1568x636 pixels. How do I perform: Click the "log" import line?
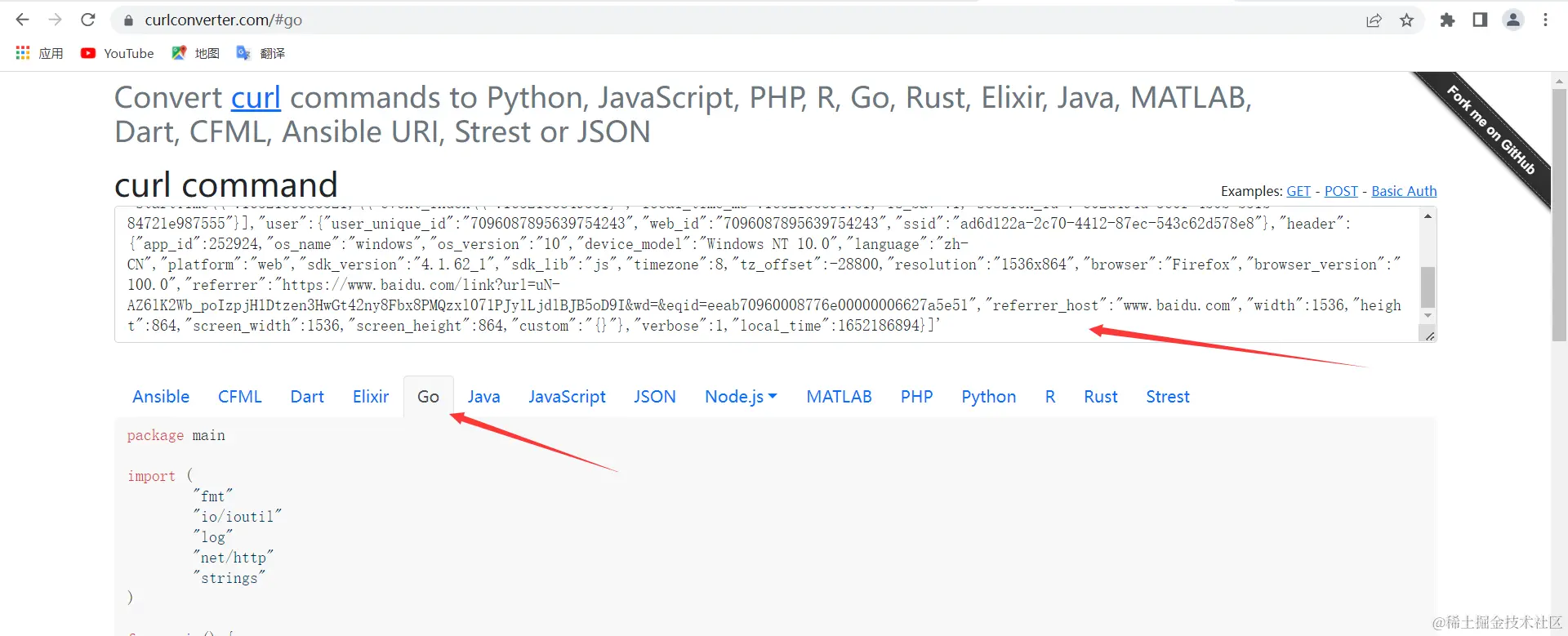(x=213, y=537)
